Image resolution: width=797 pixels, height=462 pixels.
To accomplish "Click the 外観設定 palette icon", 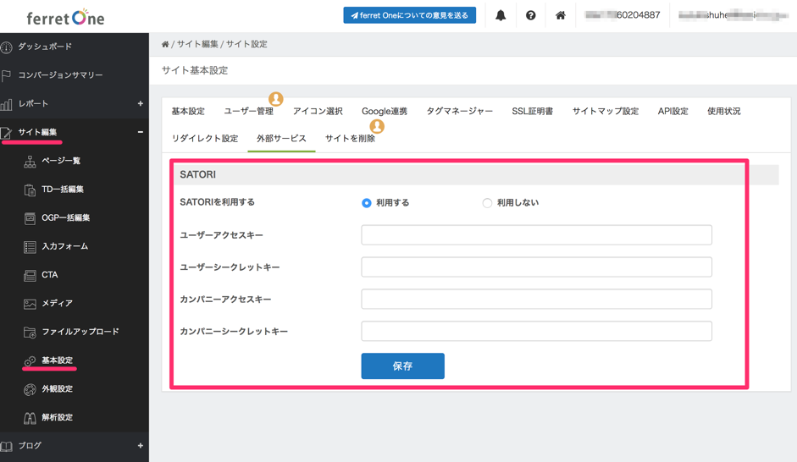I will (x=30, y=389).
